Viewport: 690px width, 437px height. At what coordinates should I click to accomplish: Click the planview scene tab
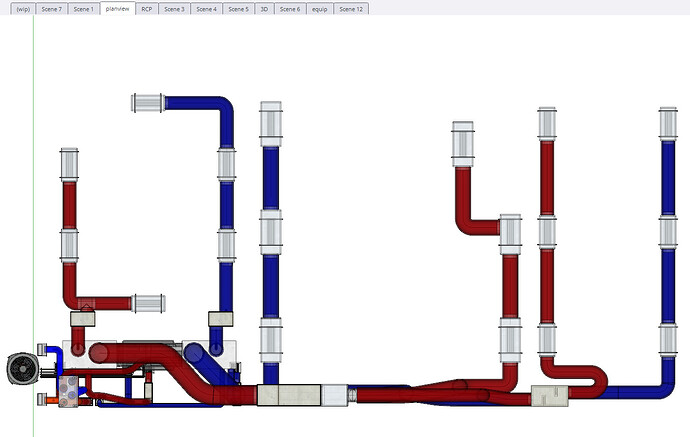(117, 8)
